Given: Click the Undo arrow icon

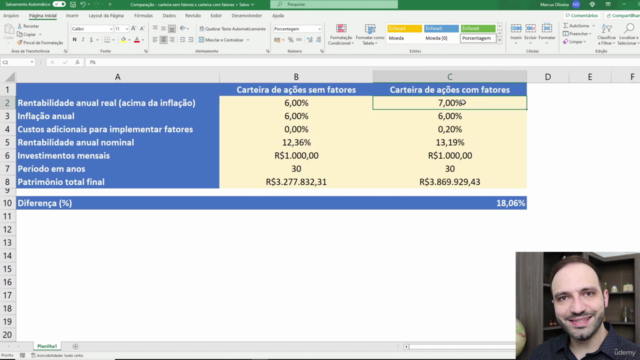Looking at the screenshot, I should (x=83, y=4).
